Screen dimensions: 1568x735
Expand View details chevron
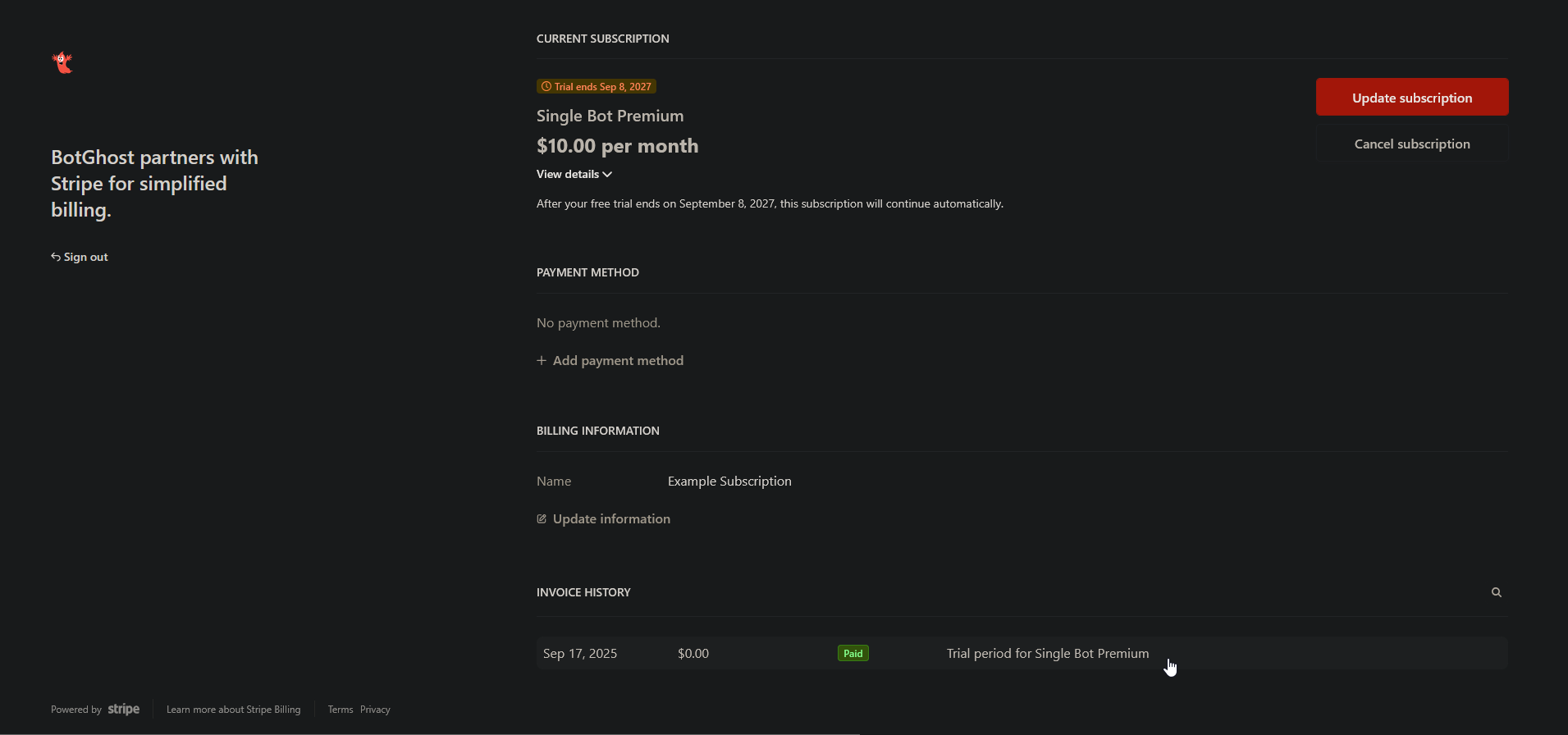[x=607, y=175]
